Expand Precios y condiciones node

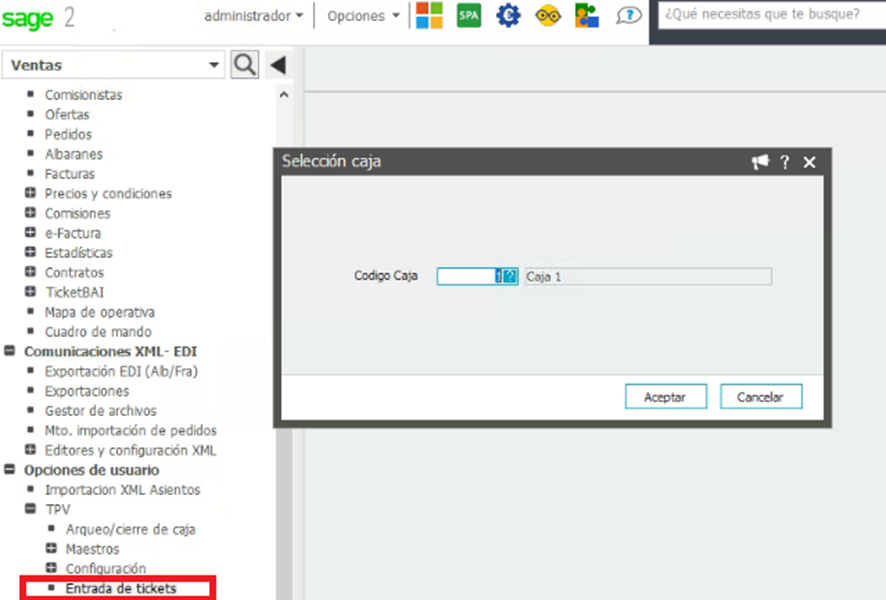31,193
